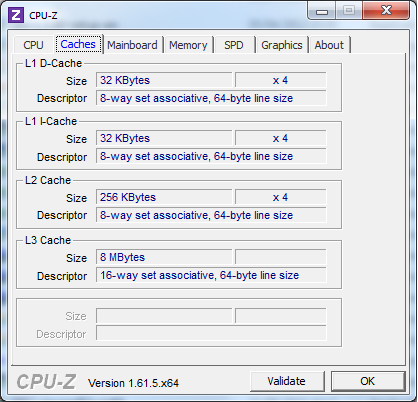Image resolution: width=418 pixels, height=402 pixels.
Task: Open the Mainboard tab
Action: click(x=132, y=45)
